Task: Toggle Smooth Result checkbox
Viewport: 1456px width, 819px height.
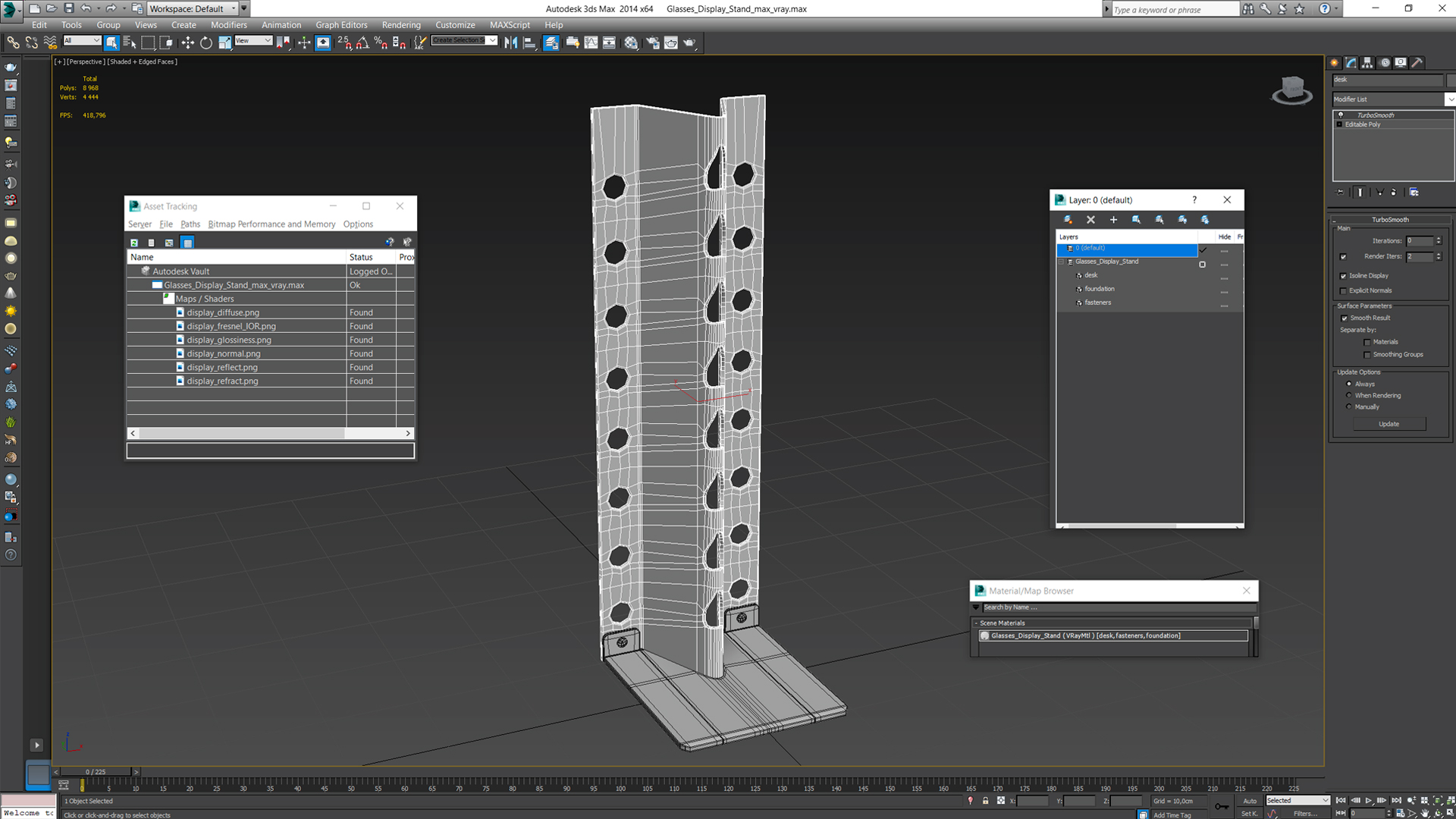Action: [x=1344, y=318]
